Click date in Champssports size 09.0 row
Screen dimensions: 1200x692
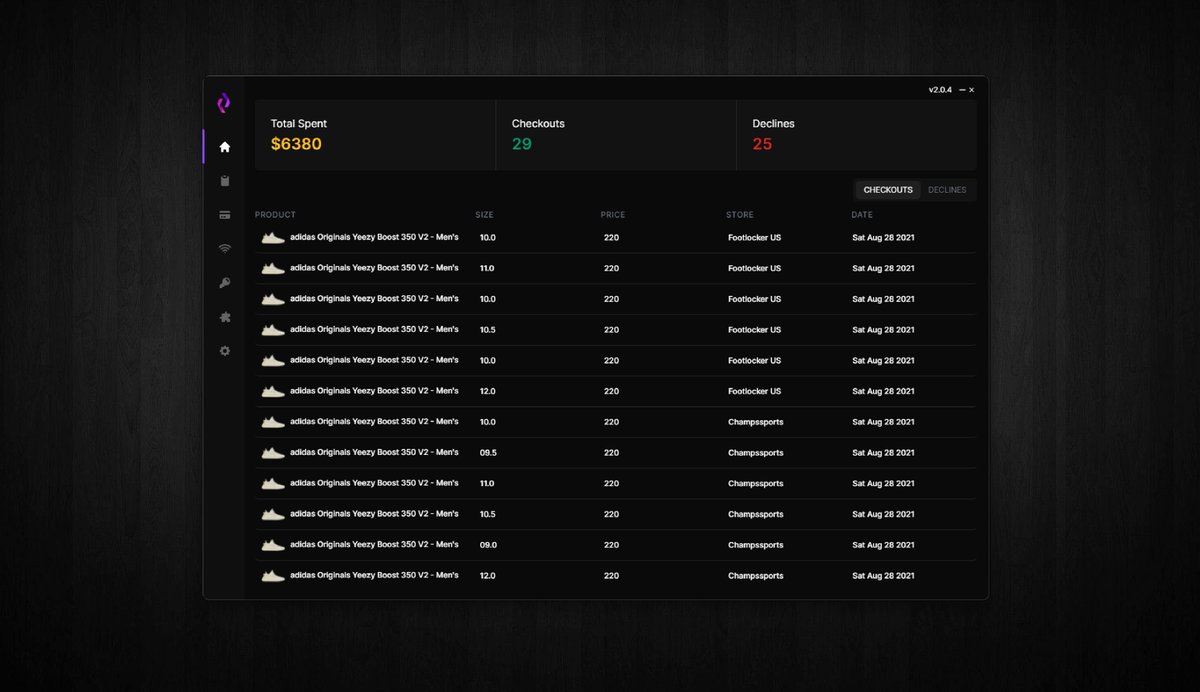point(883,545)
